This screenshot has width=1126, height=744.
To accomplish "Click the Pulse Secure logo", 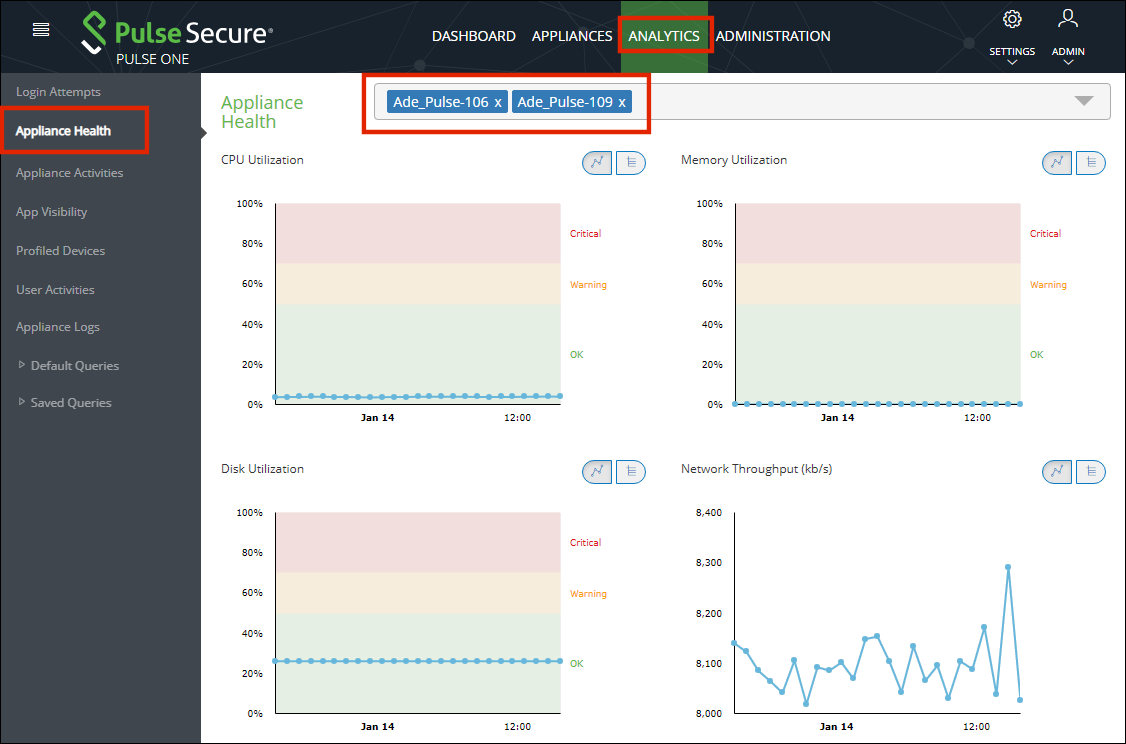I will pos(176,34).
